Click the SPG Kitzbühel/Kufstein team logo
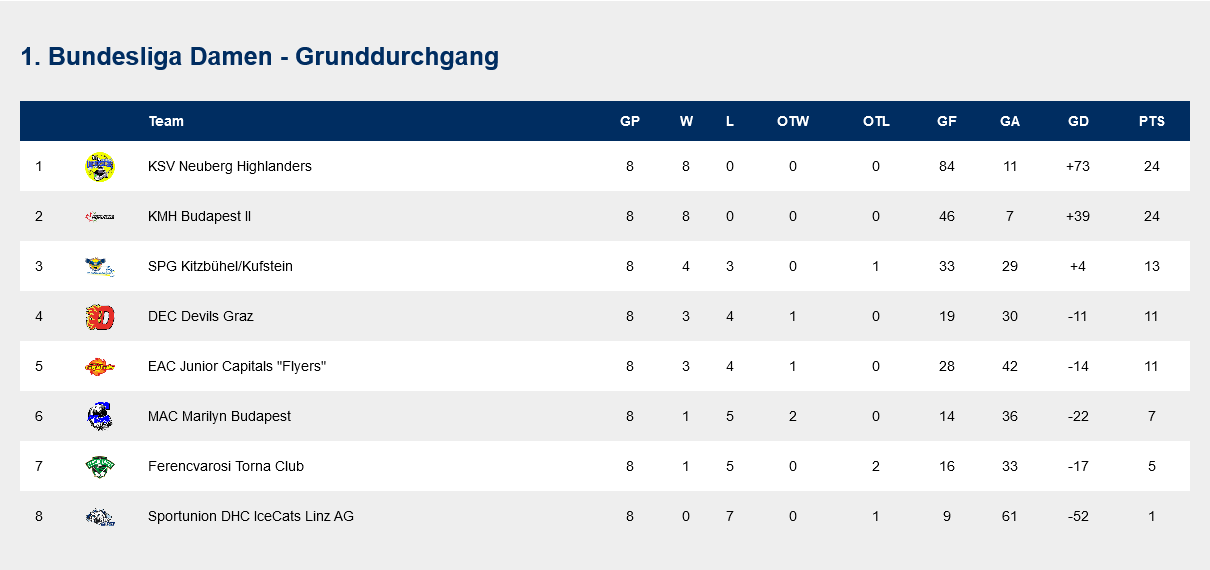 (x=100, y=266)
